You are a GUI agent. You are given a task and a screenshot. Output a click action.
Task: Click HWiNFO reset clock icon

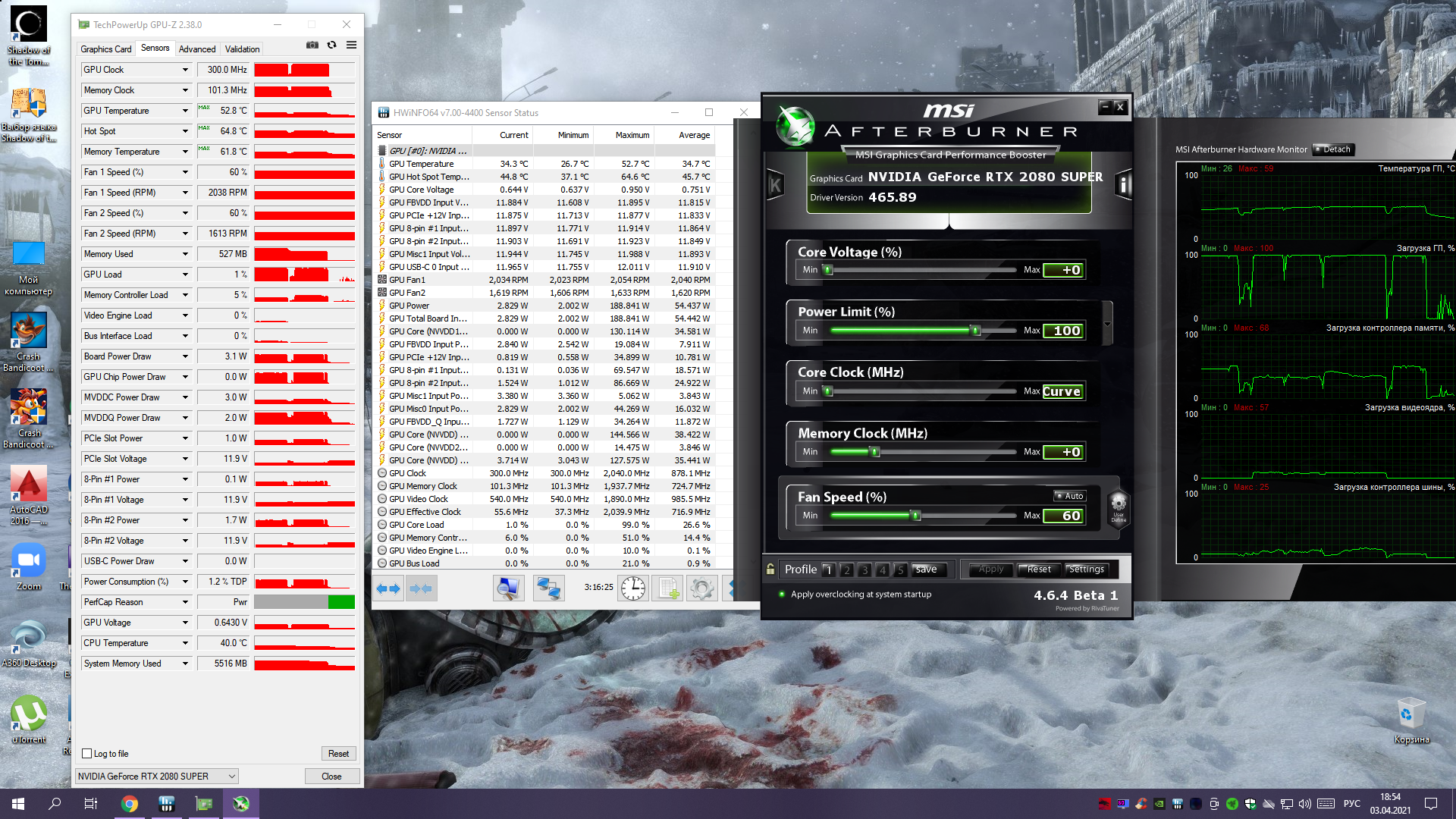[632, 588]
